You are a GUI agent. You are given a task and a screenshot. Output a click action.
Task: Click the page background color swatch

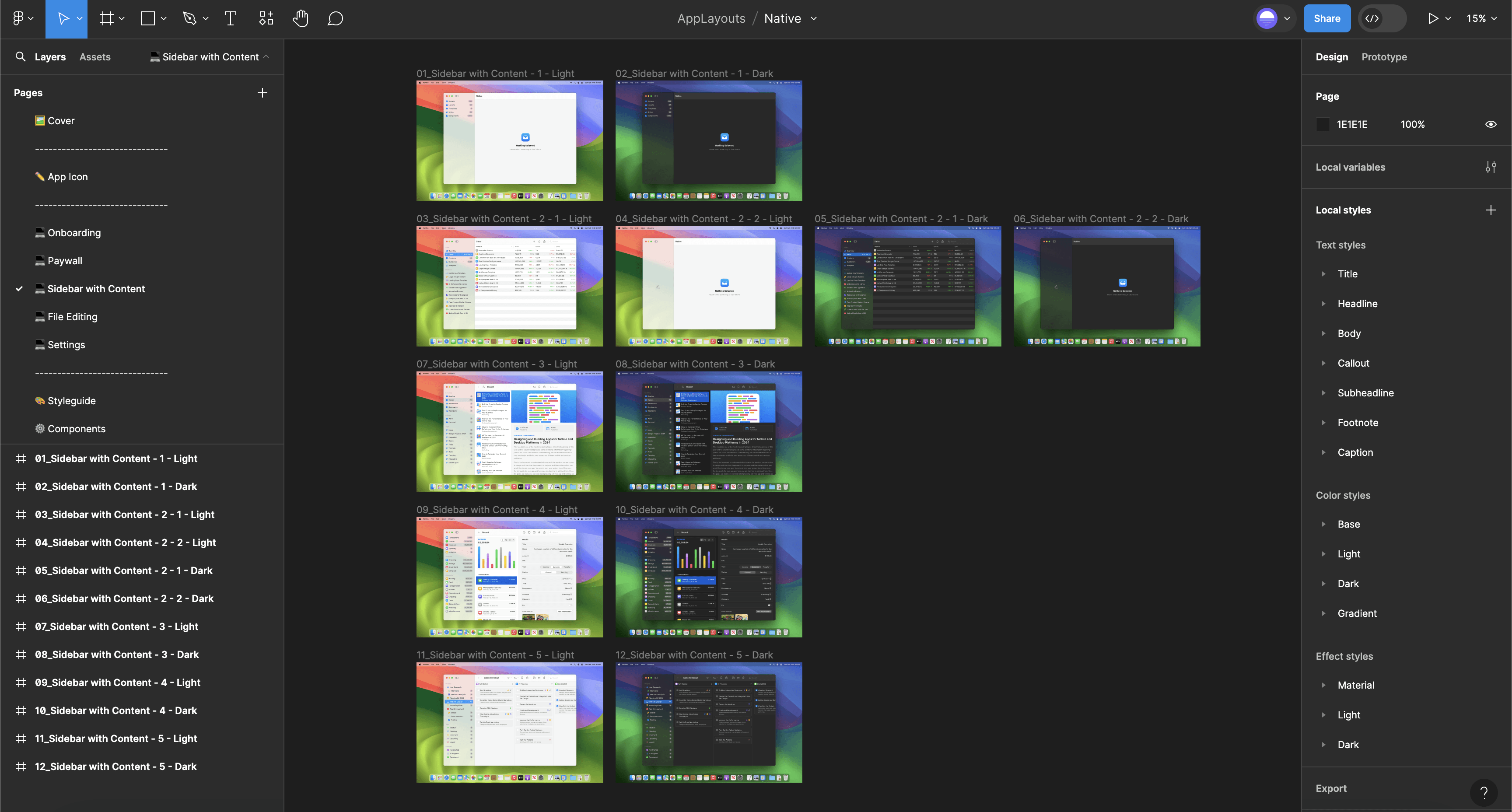[1323, 125]
